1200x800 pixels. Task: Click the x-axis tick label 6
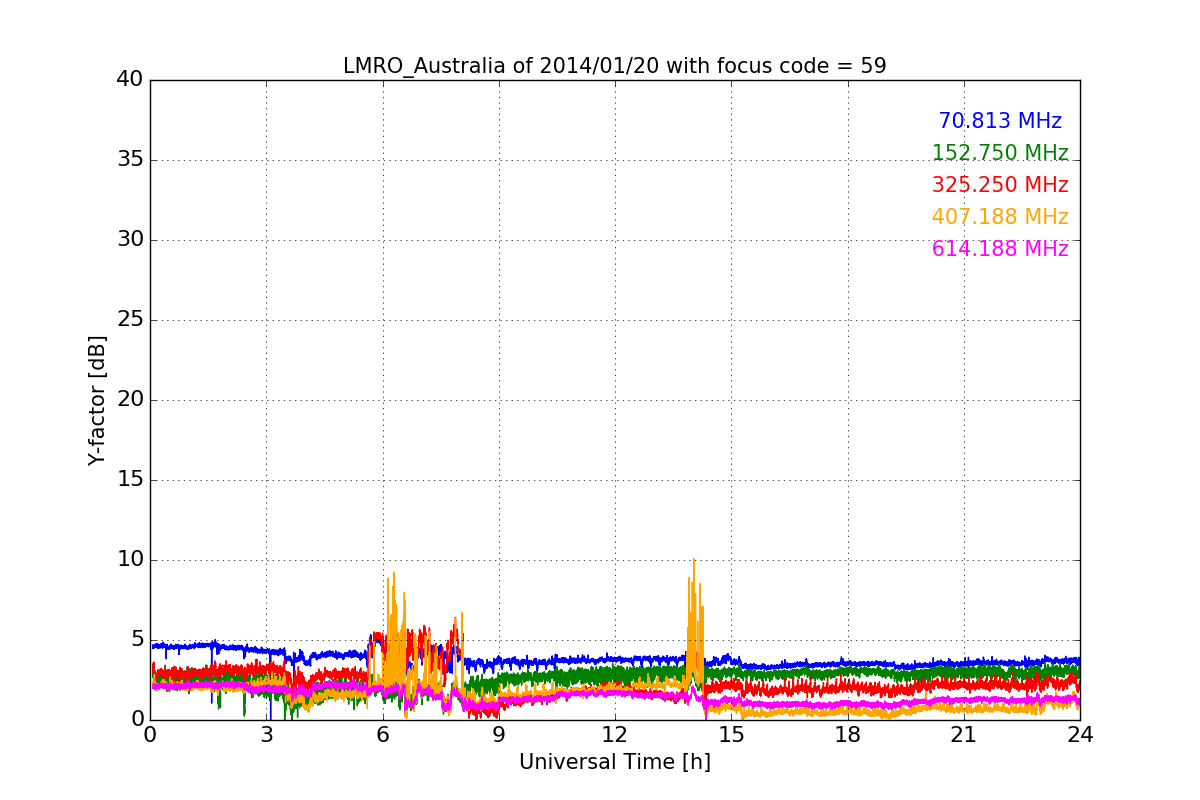(382, 734)
